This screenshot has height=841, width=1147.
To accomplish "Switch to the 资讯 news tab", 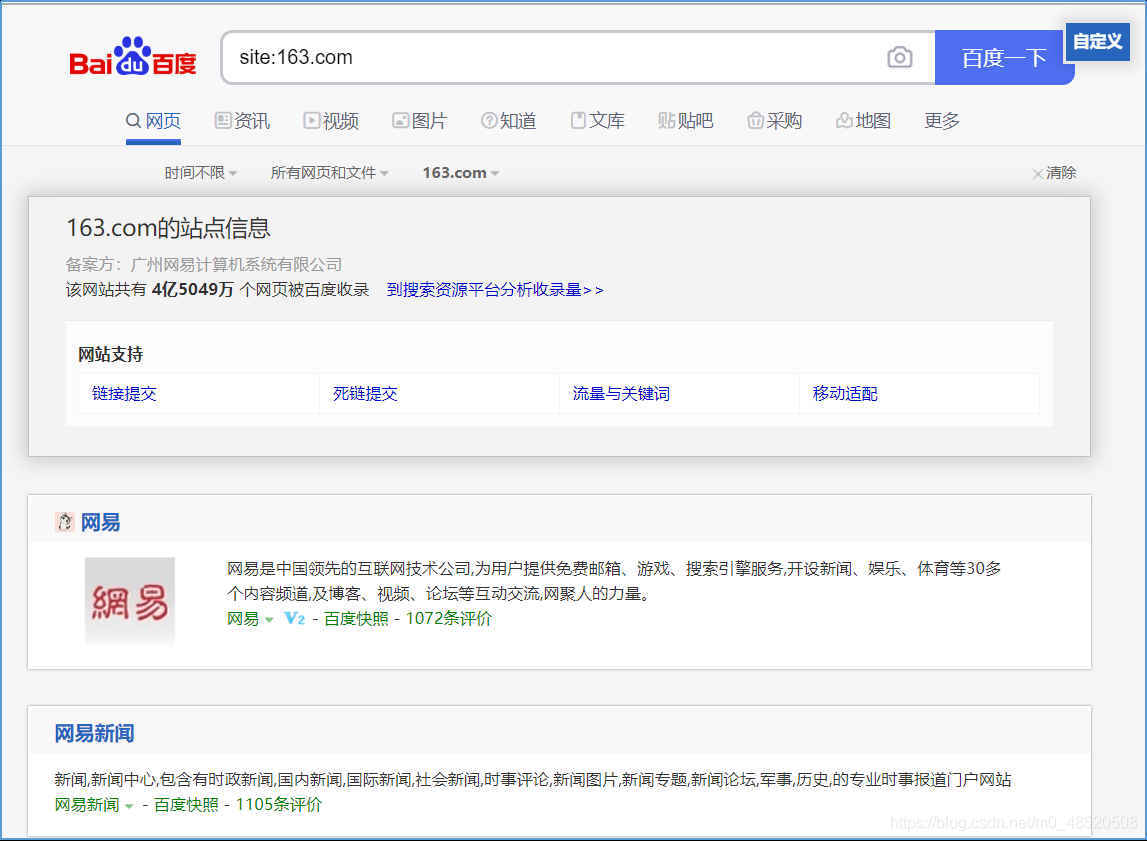I will (241, 120).
